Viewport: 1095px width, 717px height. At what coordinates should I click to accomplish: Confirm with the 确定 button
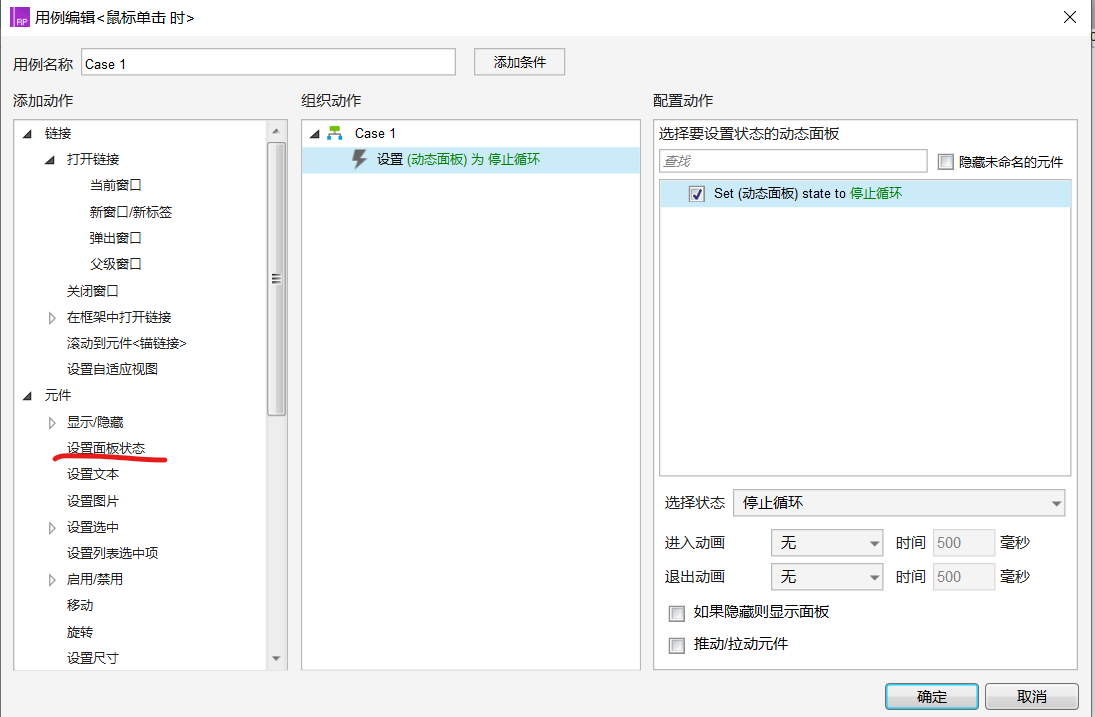[932, 696]
